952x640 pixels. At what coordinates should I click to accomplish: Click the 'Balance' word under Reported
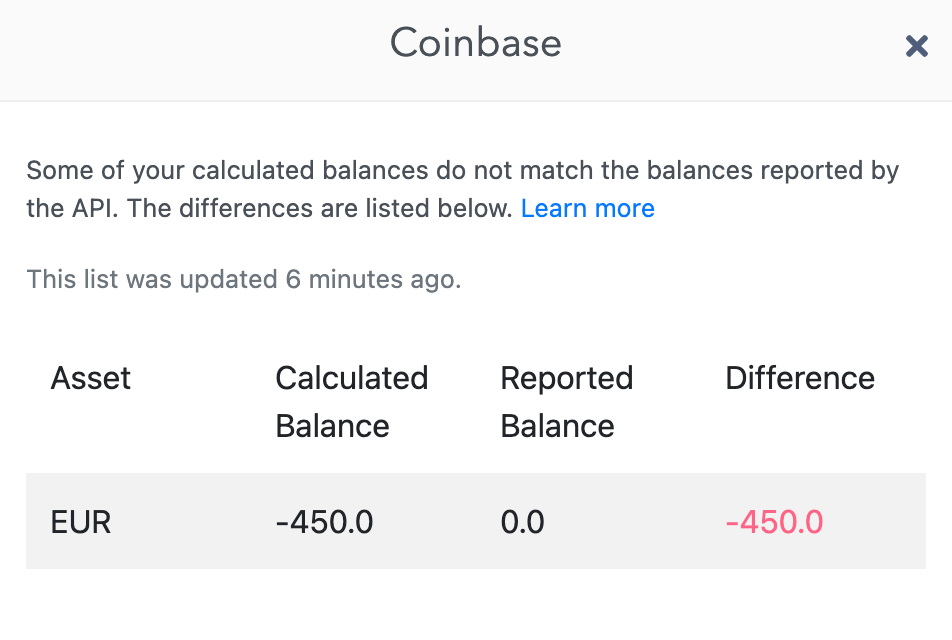point(557,426)
